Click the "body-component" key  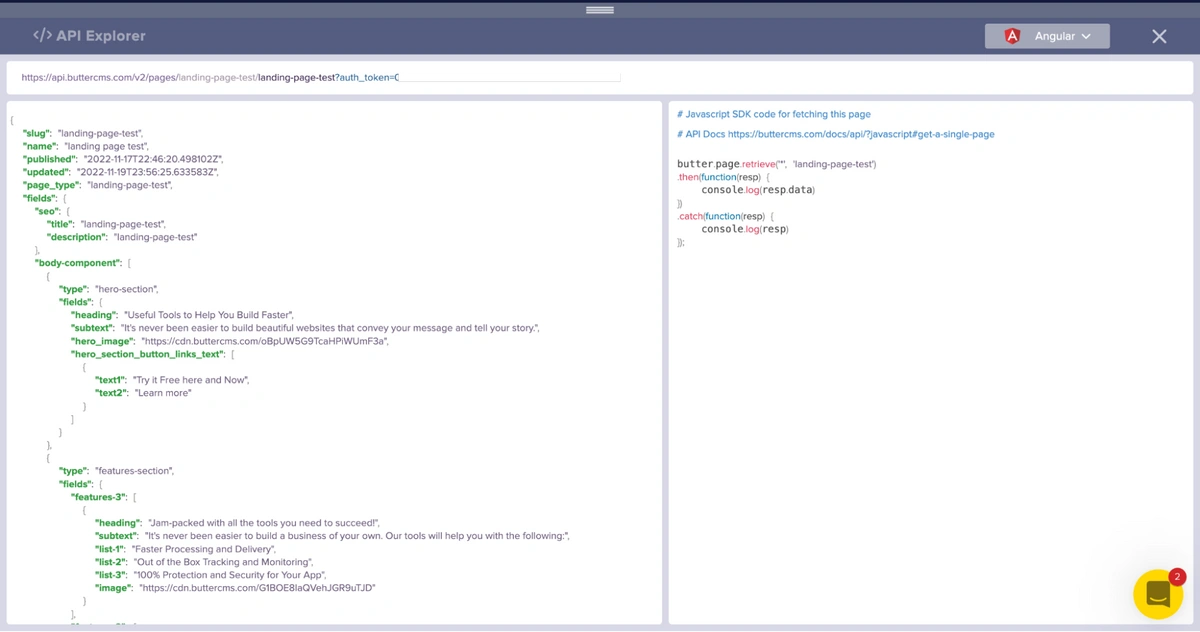click(x=79, y=263)
